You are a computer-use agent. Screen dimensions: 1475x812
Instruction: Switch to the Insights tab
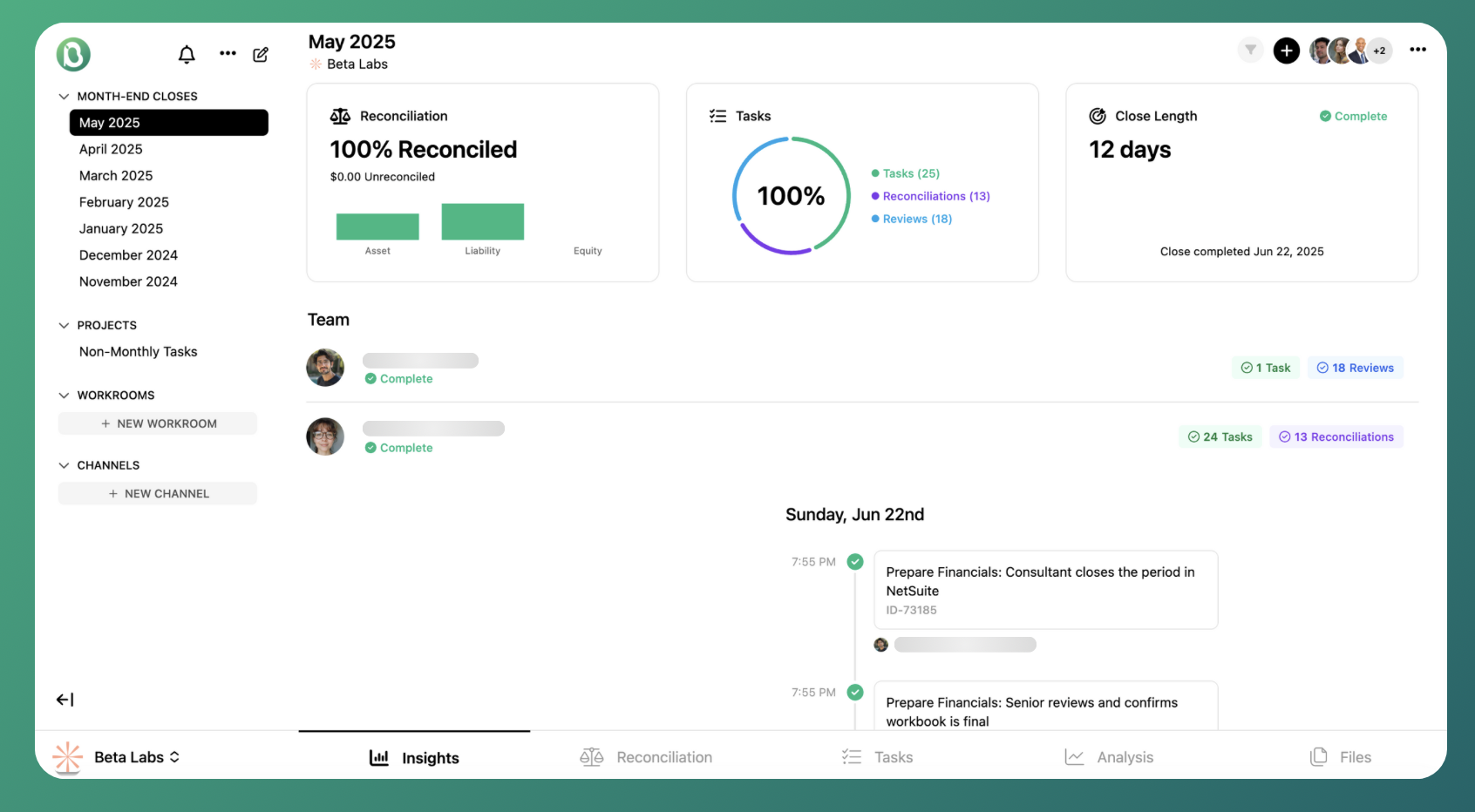[x=414, y=757]
